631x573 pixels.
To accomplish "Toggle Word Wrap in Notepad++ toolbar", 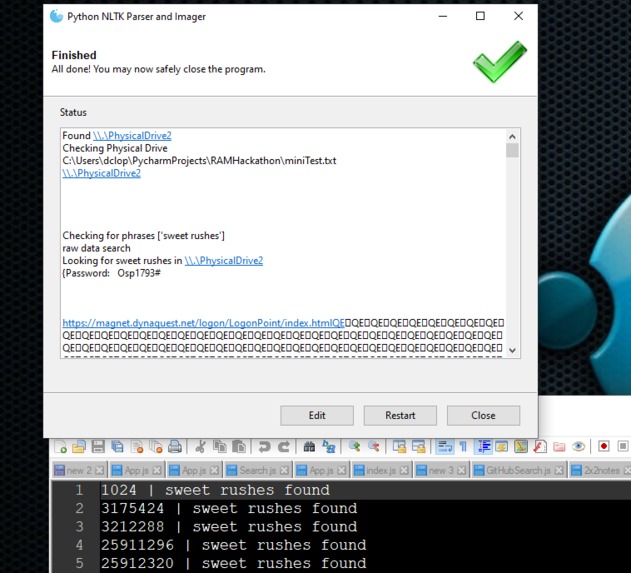I will (444, 447).
